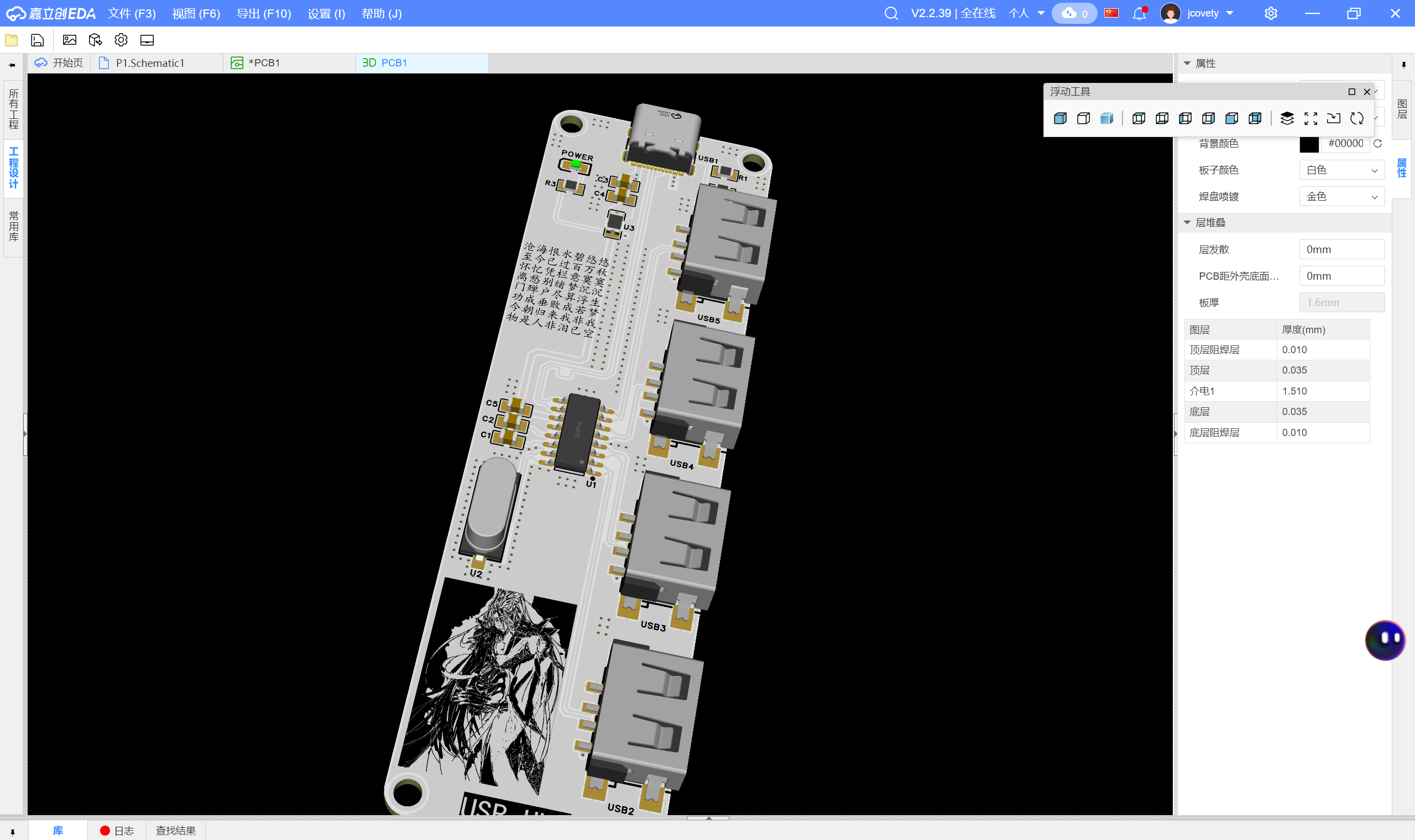
Task: Maximize the floating tools panel
Action: coord(1351,92)
